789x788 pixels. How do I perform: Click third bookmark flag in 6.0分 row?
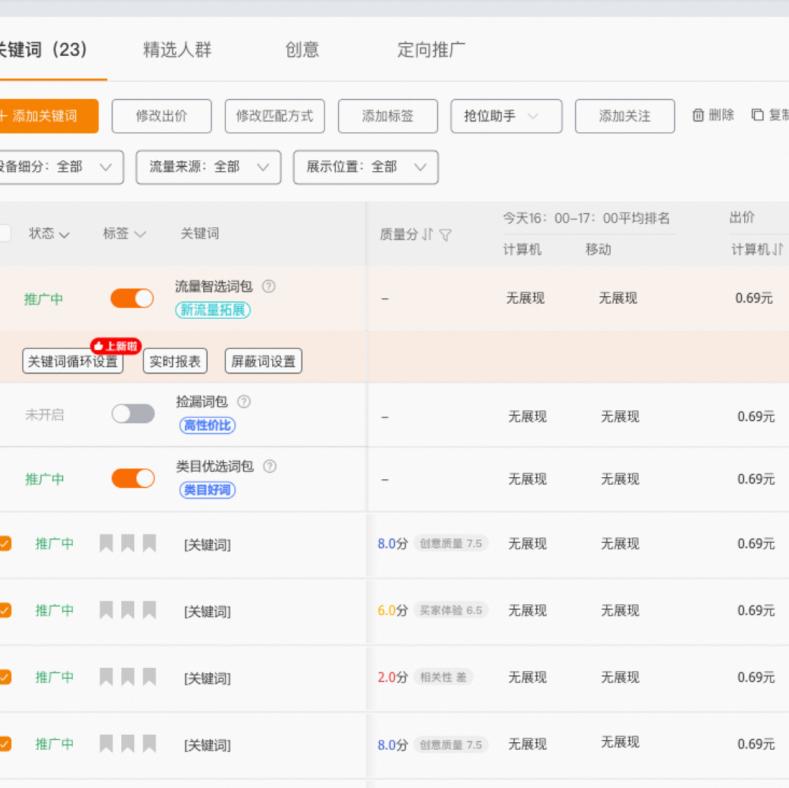149,610
